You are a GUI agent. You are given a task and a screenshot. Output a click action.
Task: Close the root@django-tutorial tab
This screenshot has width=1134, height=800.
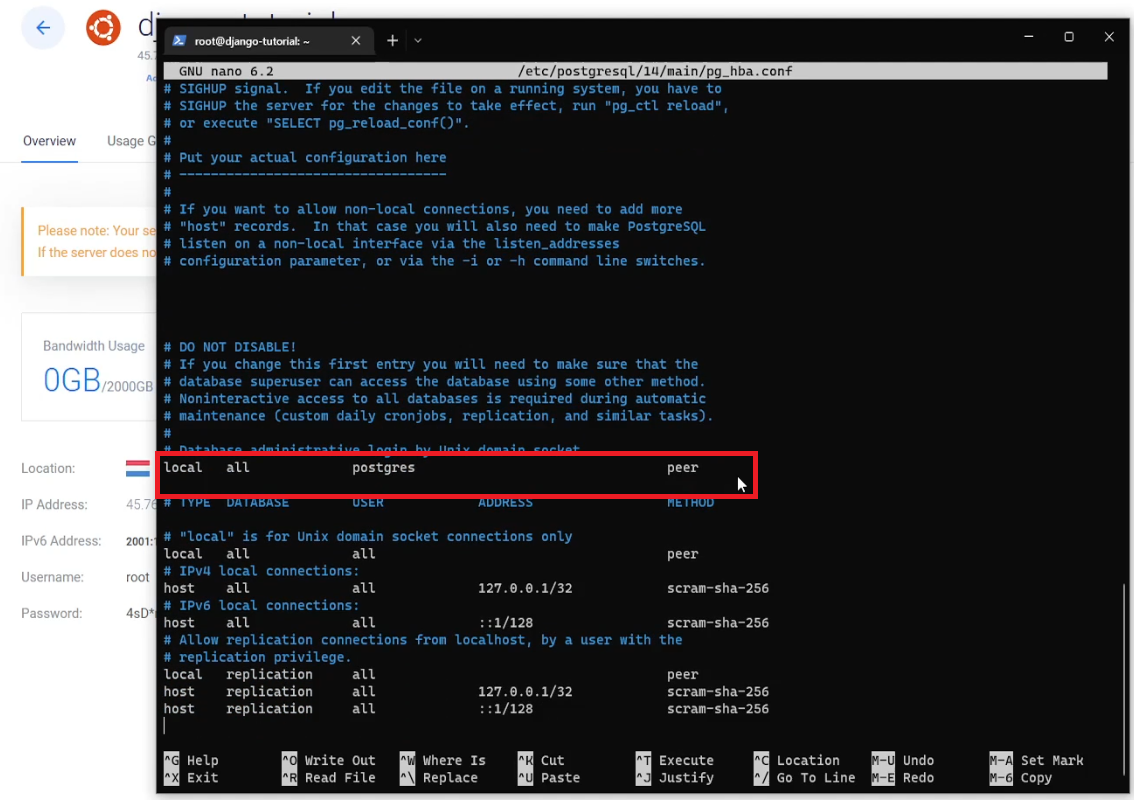356,41
